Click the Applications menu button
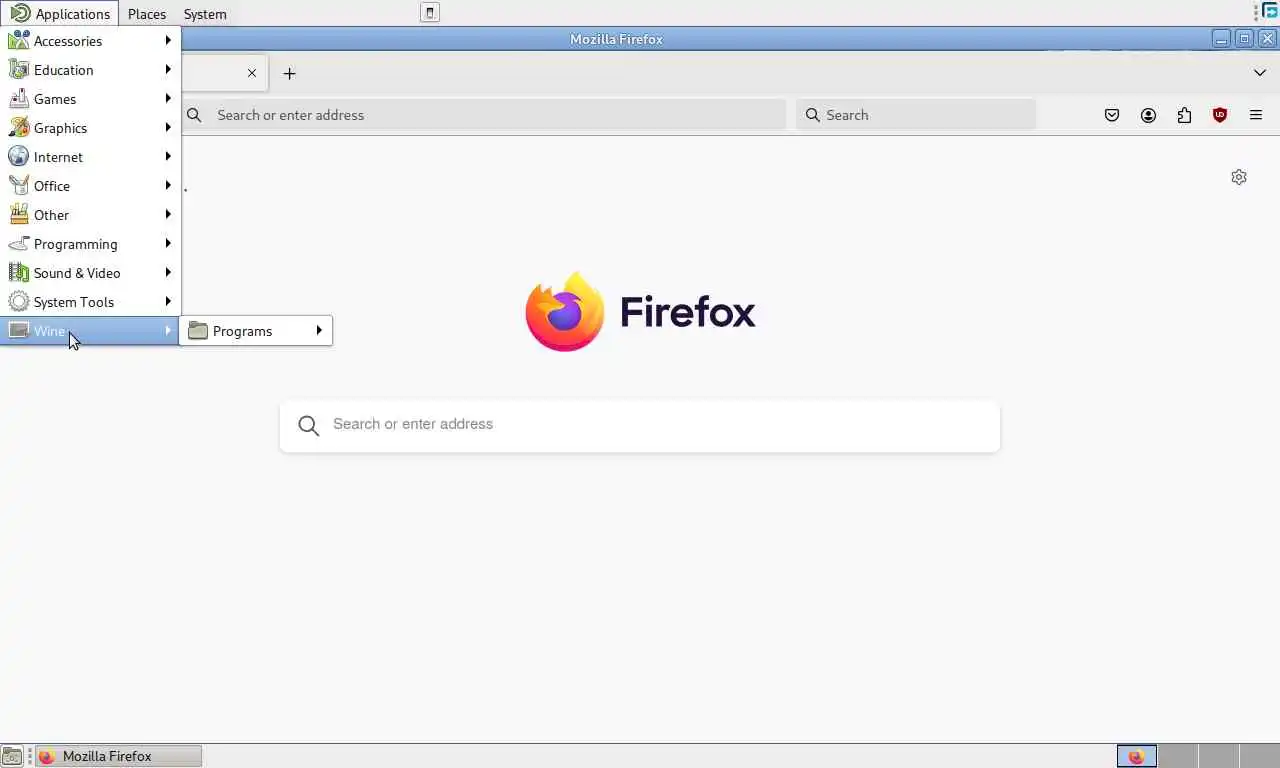The height and width of the screenshot is (768, 1280). pos(60,14)
